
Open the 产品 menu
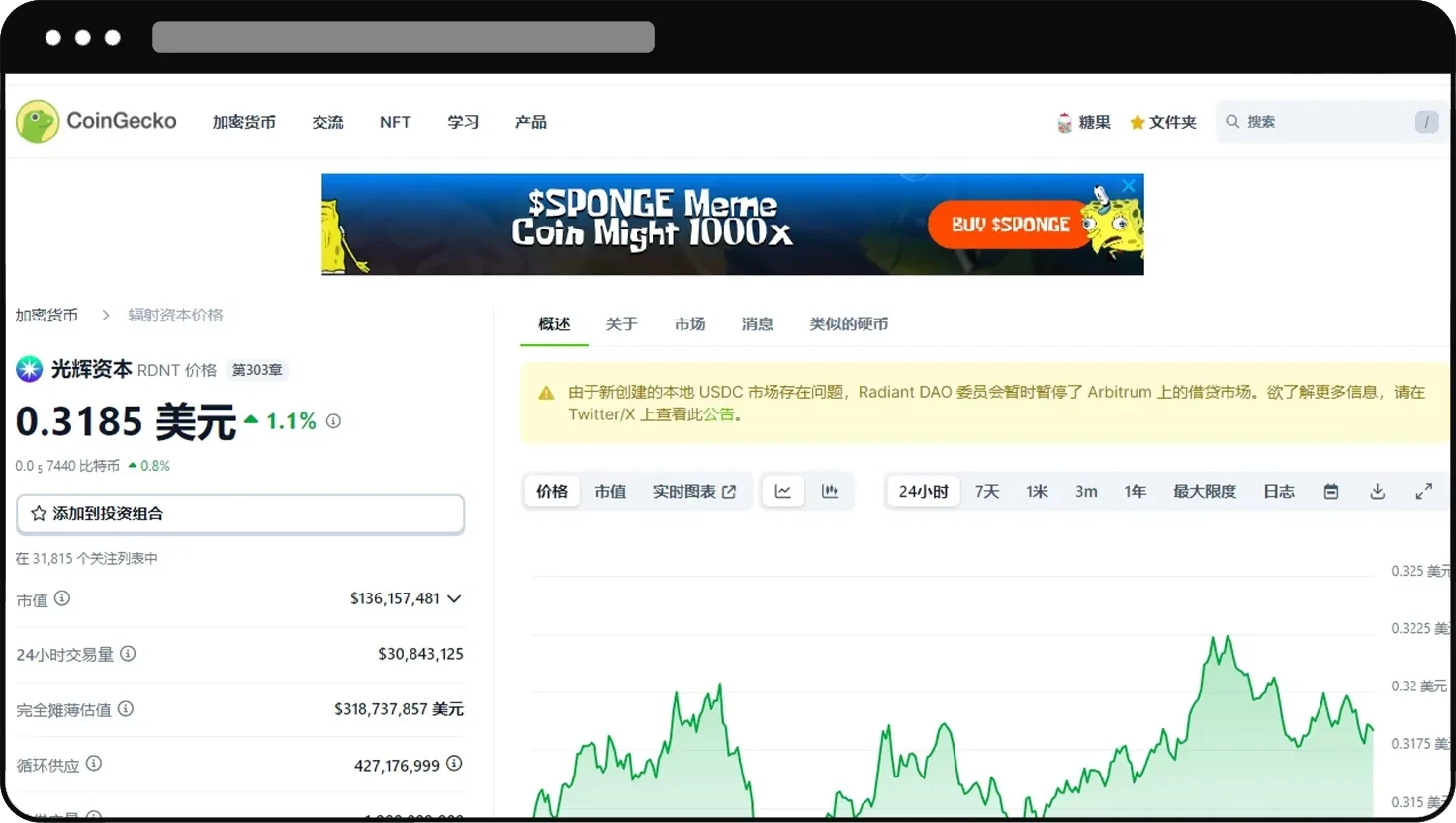531,122
